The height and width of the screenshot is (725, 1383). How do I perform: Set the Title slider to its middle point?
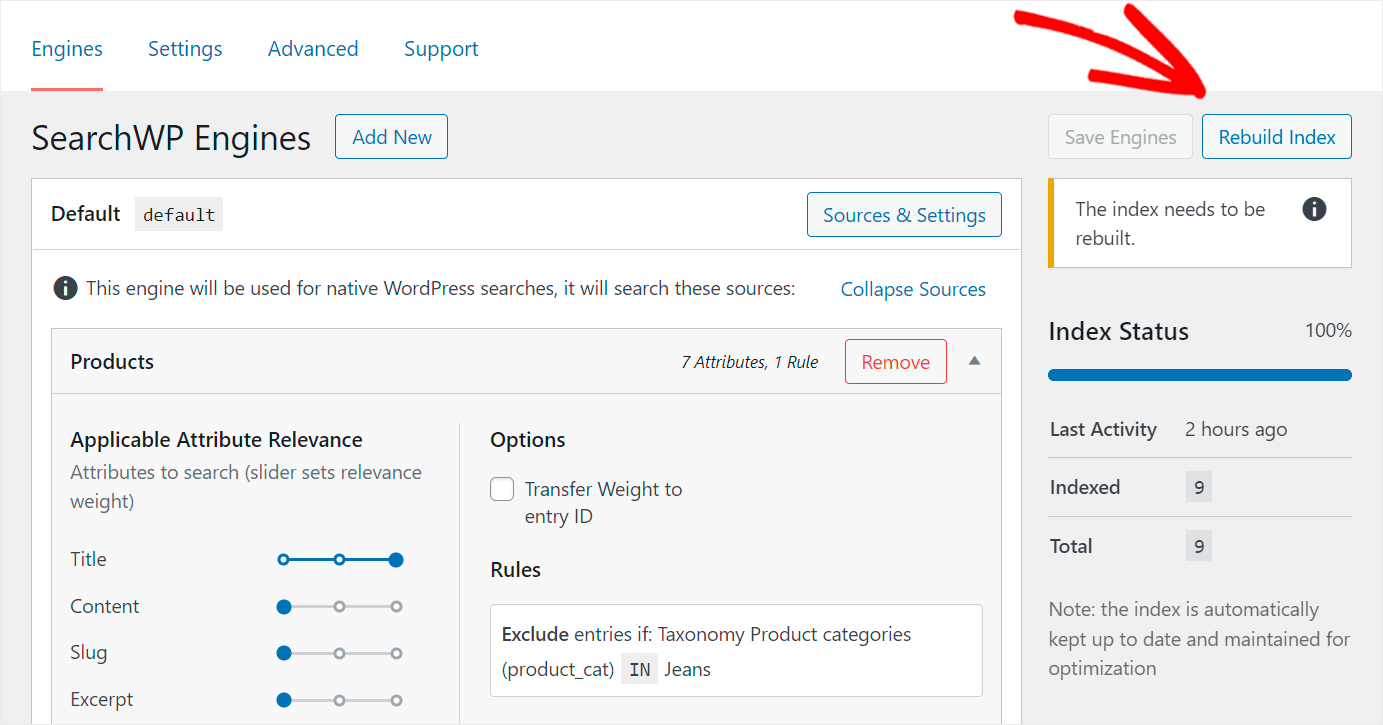click(340, 560)
